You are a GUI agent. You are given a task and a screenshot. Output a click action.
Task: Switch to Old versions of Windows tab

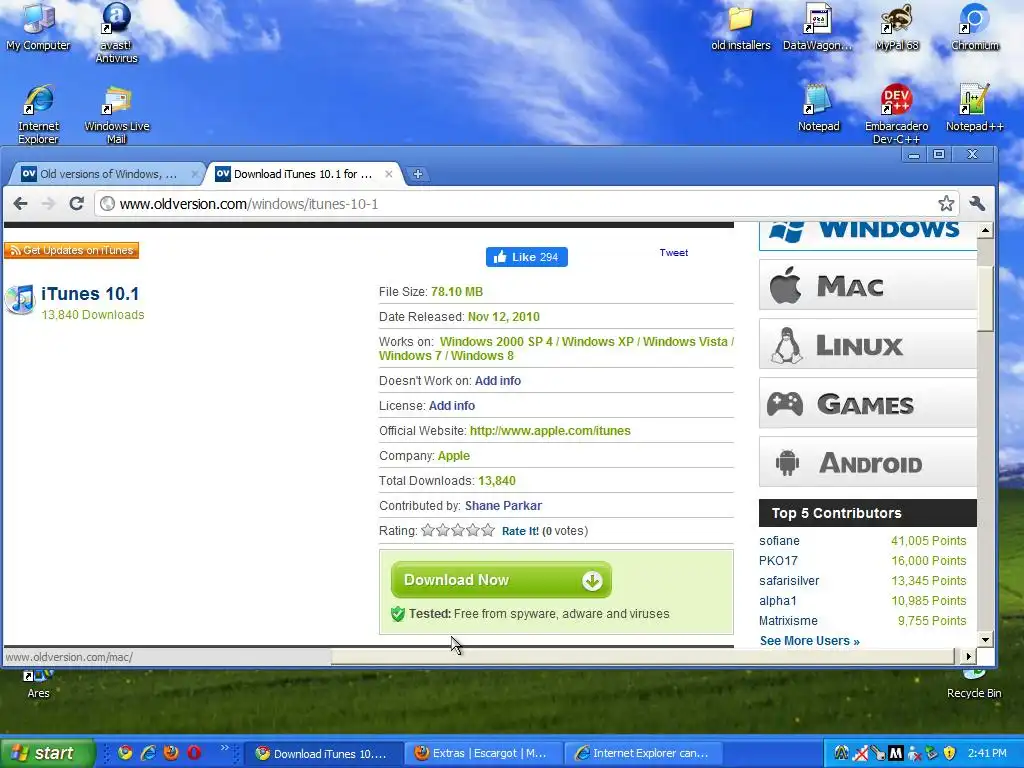(x=106, y=174)
